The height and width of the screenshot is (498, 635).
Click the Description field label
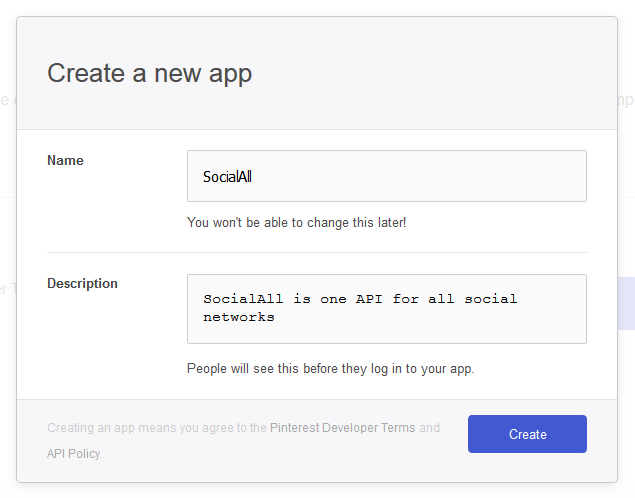click(82, 283)
